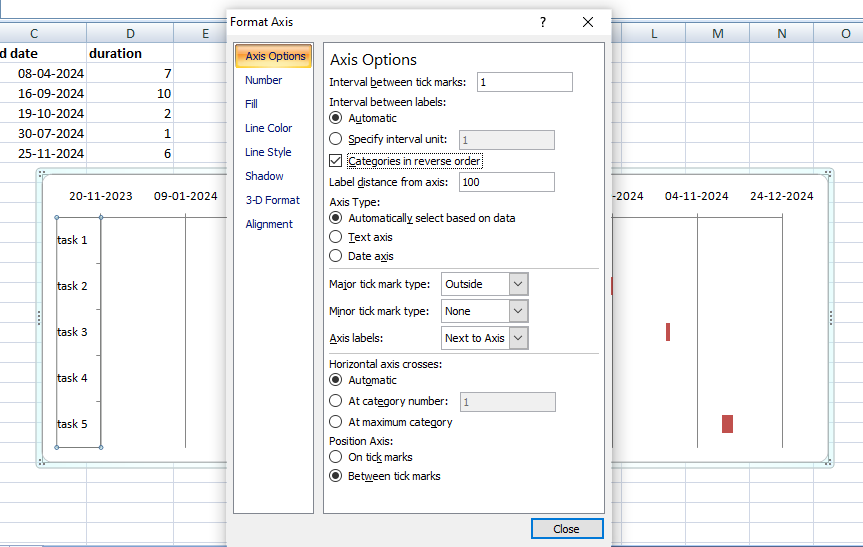Screen dimensions: 863x547
Task: Click task 3 axis label in chart
Action: [72, 332]
